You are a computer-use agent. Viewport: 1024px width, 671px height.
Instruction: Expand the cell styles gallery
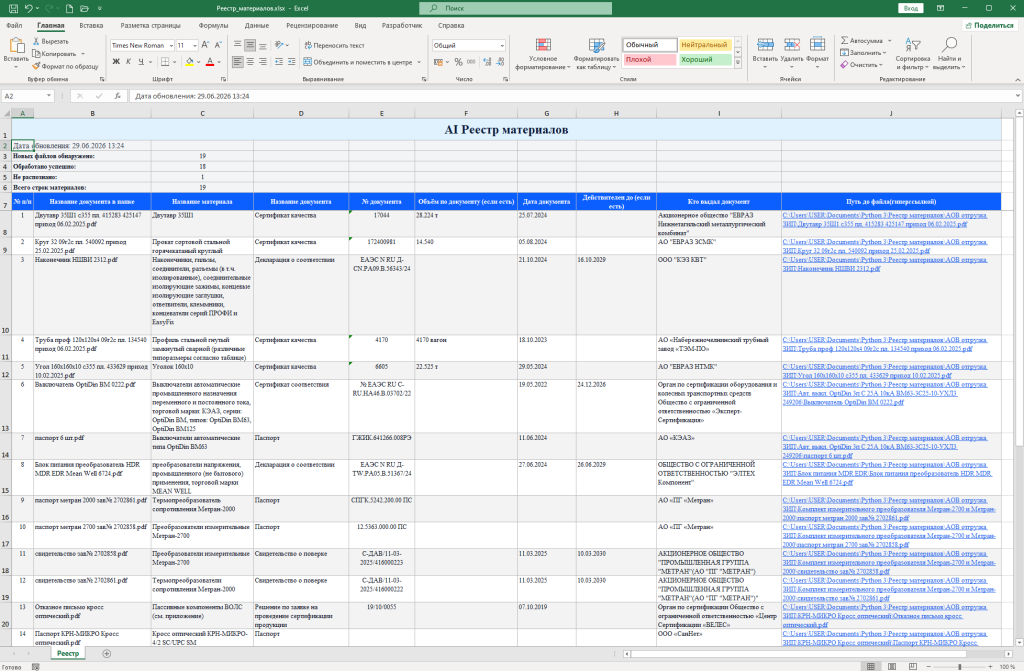coord(738,64)
